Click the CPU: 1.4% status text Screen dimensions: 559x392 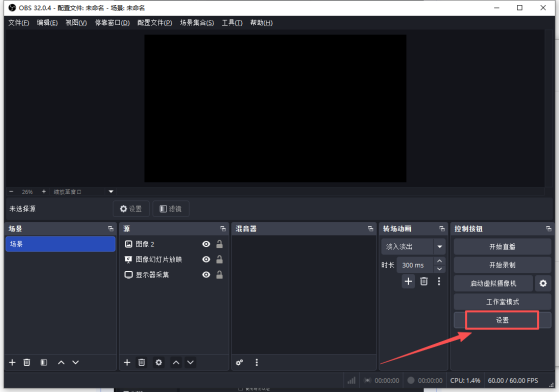[465, 381]
